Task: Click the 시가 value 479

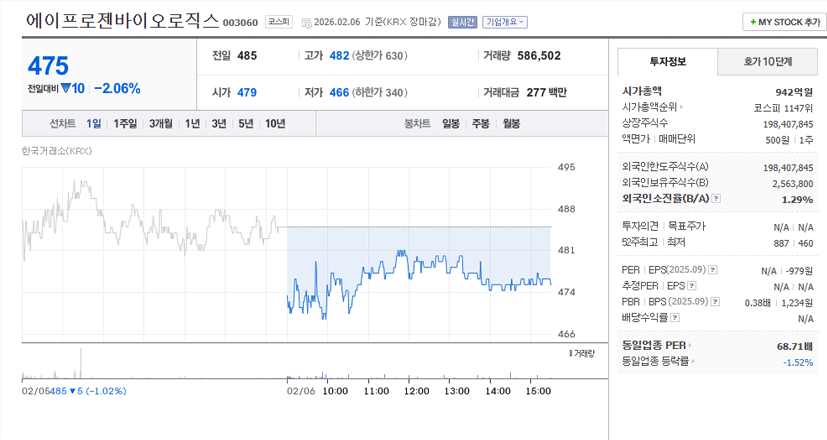Action: click(247, 92)
